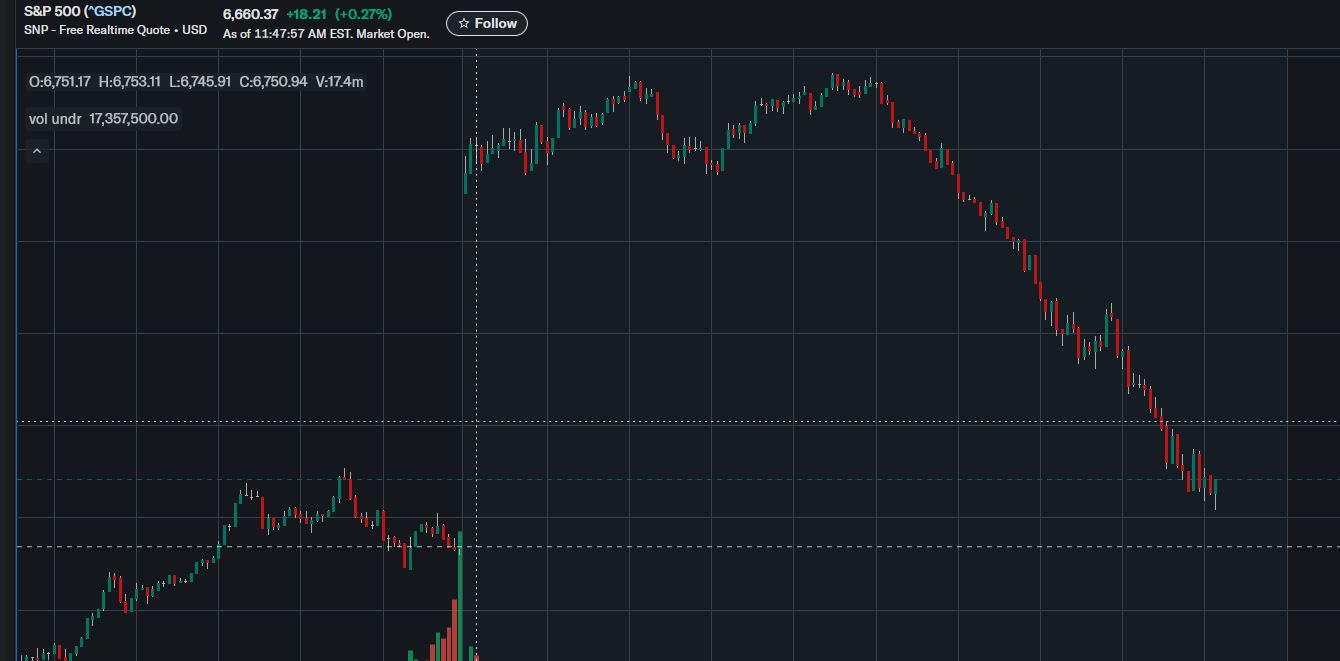
Task: Click the +18.21 price change value
Action: (306, 14)
